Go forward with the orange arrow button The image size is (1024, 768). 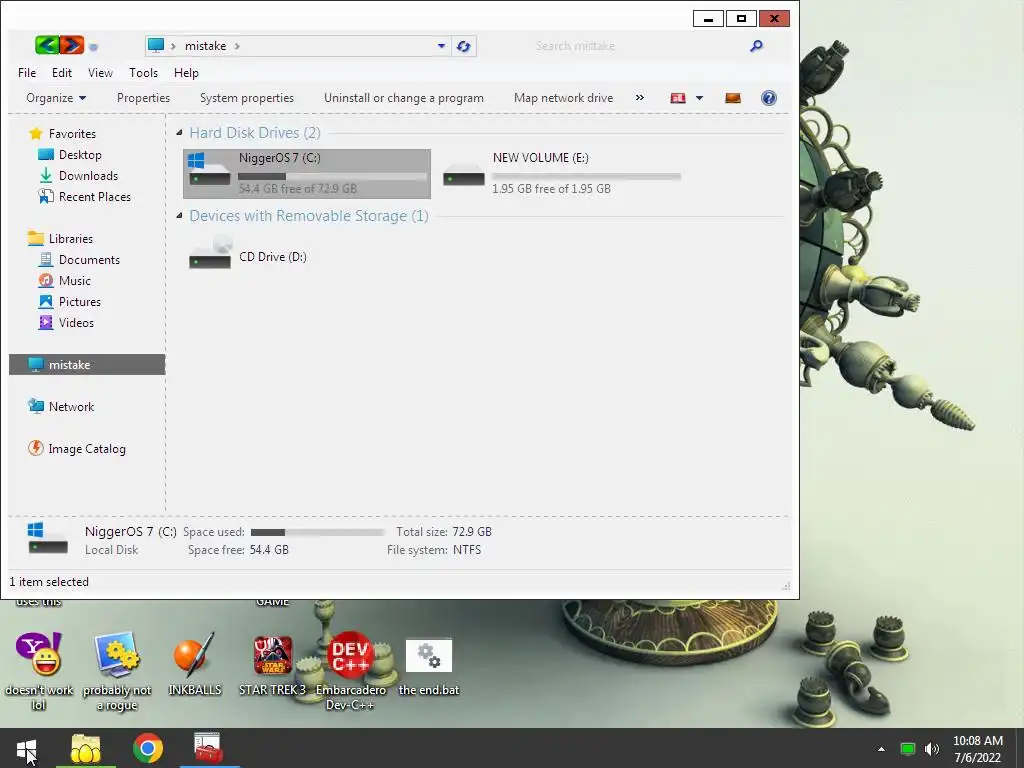pos(72,45)
